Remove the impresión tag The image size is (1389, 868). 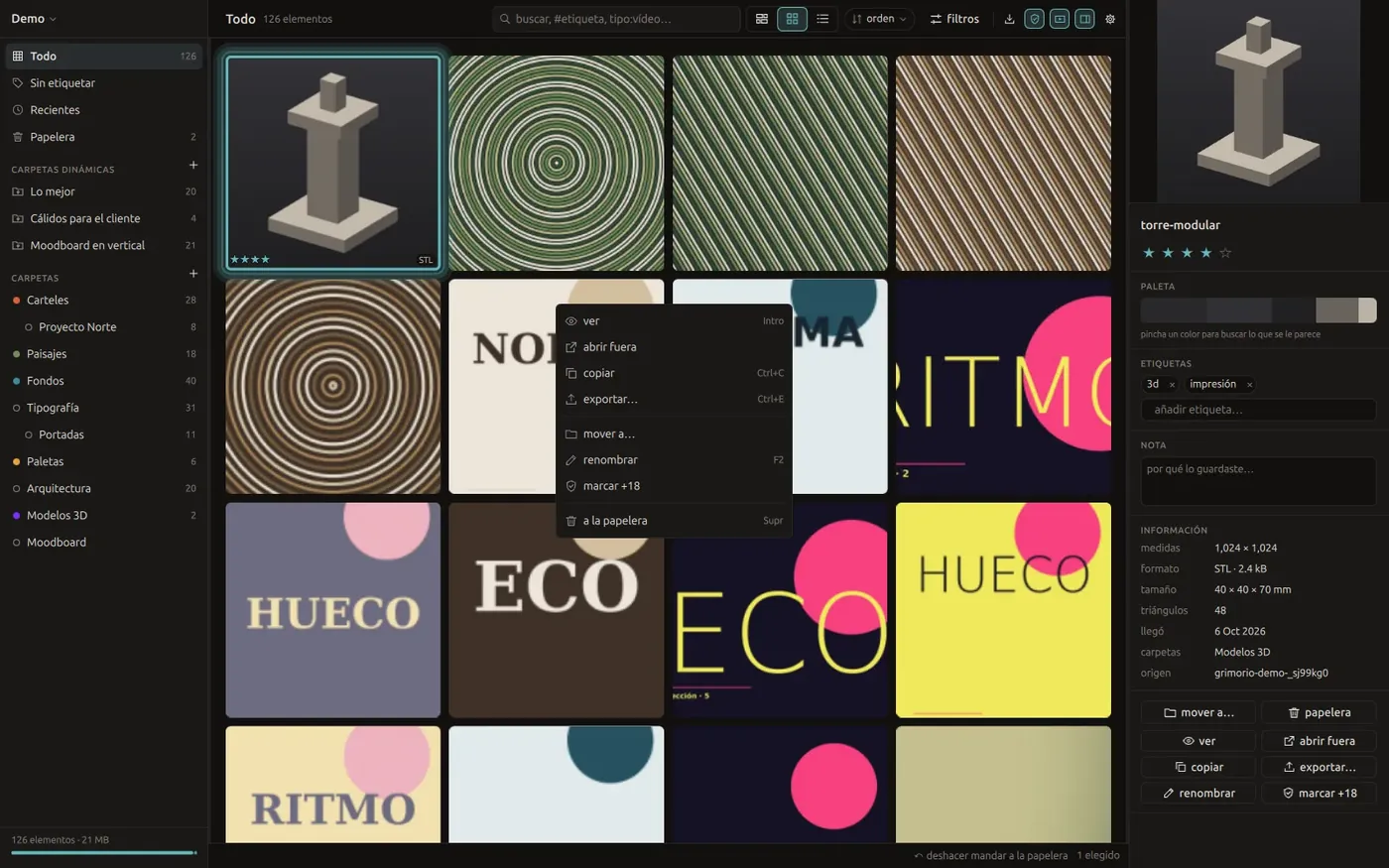point(1249,385)
